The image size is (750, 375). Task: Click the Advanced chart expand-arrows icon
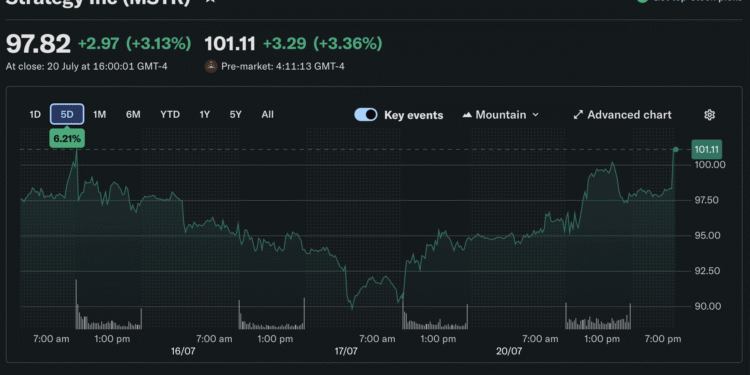578,115
